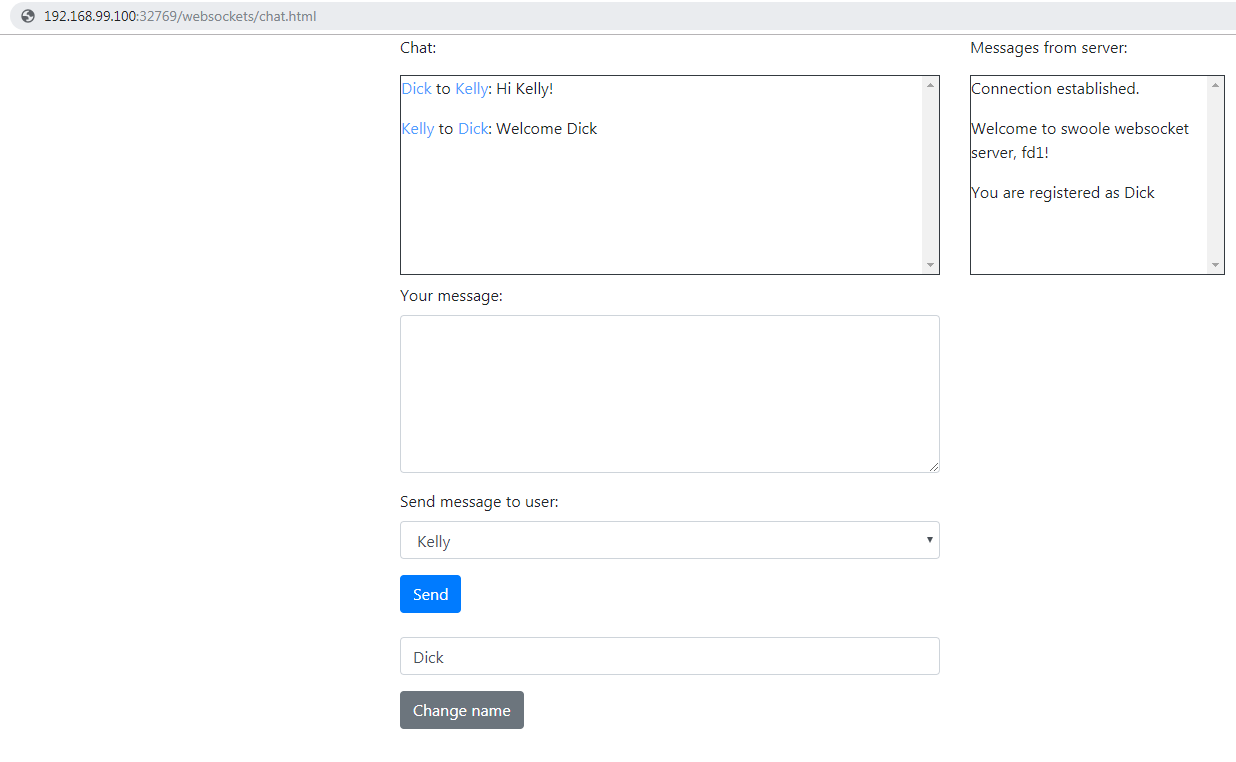Click the 'Your message:' label
The image size is (1236, 762).
pos(451,295)
